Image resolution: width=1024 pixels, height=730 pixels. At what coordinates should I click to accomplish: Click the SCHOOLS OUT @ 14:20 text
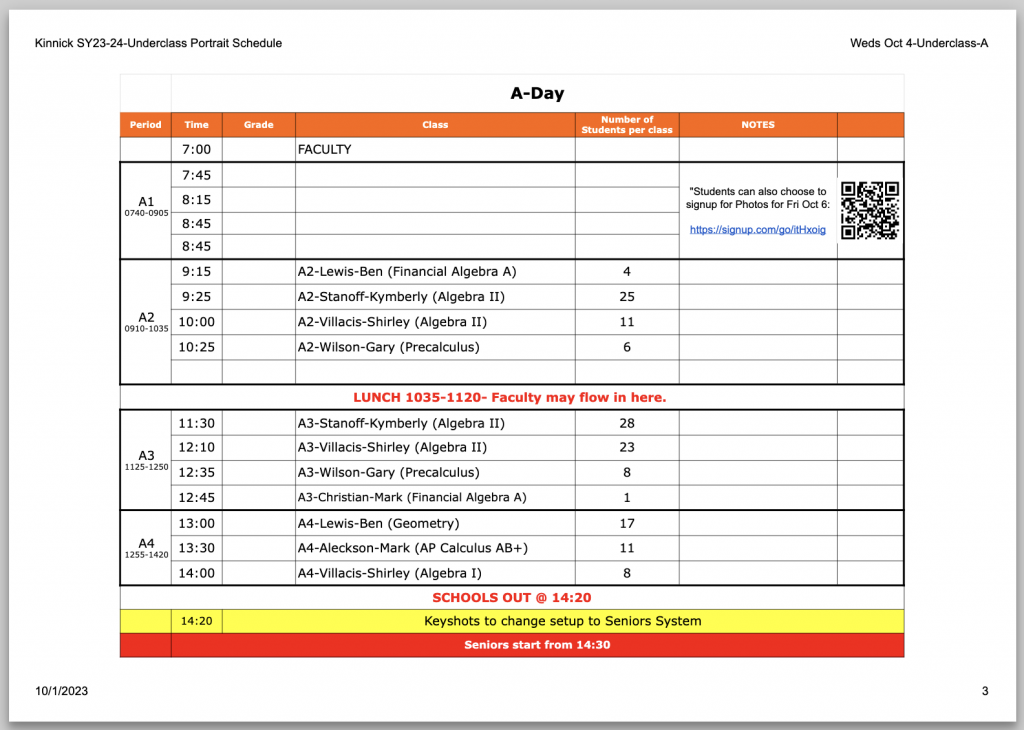(511, 598)
